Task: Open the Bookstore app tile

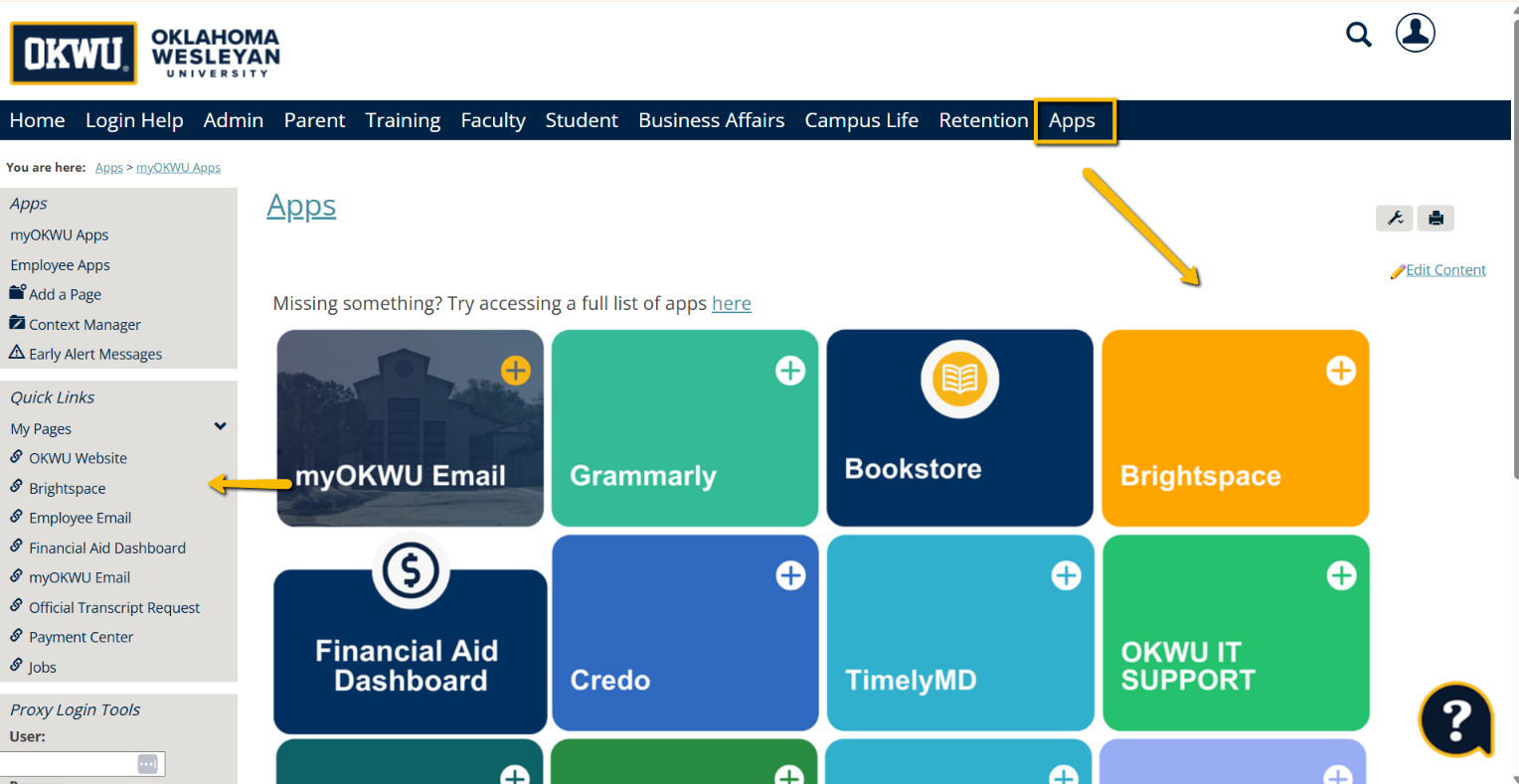Action: coord(959,428)
